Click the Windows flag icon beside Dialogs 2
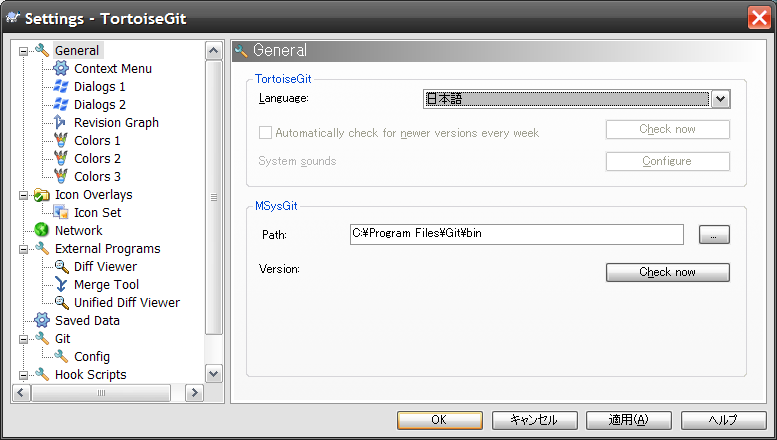The width and height of the screenshot is (777, 440). [x=61, y=105]
